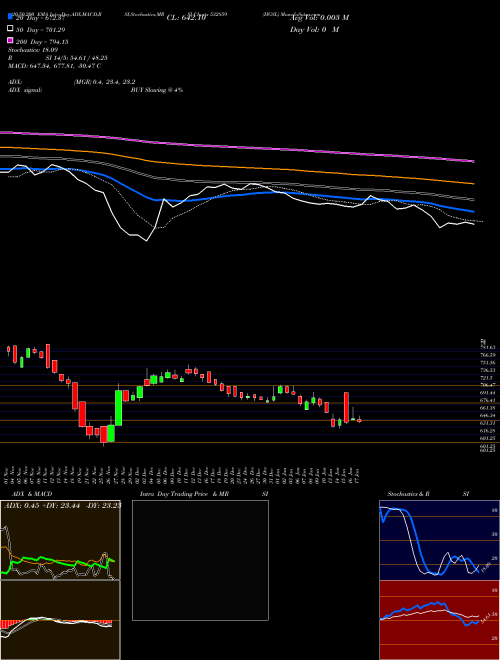The height and width of the screenshot is (660, 500).
Task: Click the tall green candle in late November
Action: (119, 408)
